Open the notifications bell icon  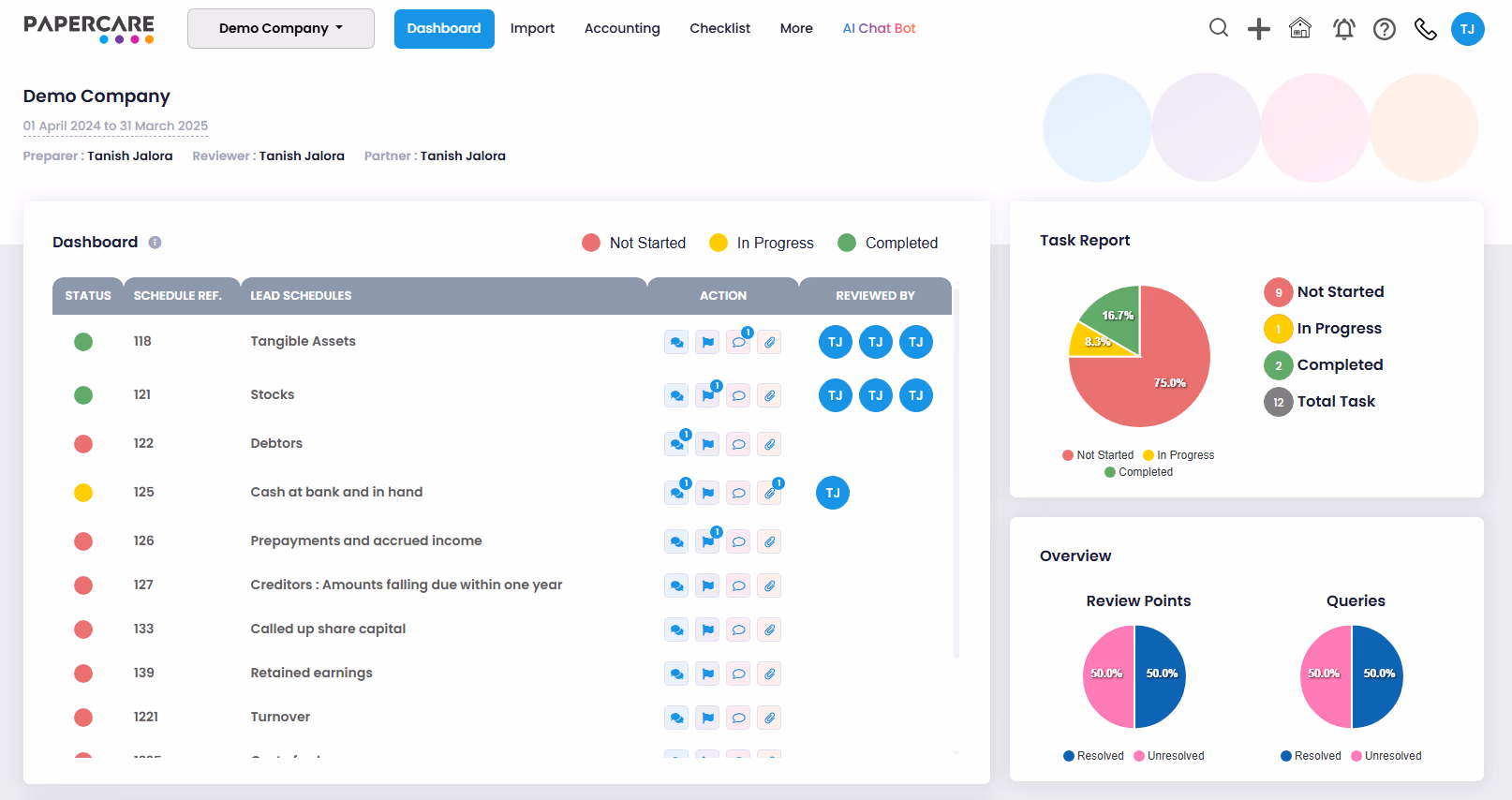pyautogui.click(x=1343, y=29)
